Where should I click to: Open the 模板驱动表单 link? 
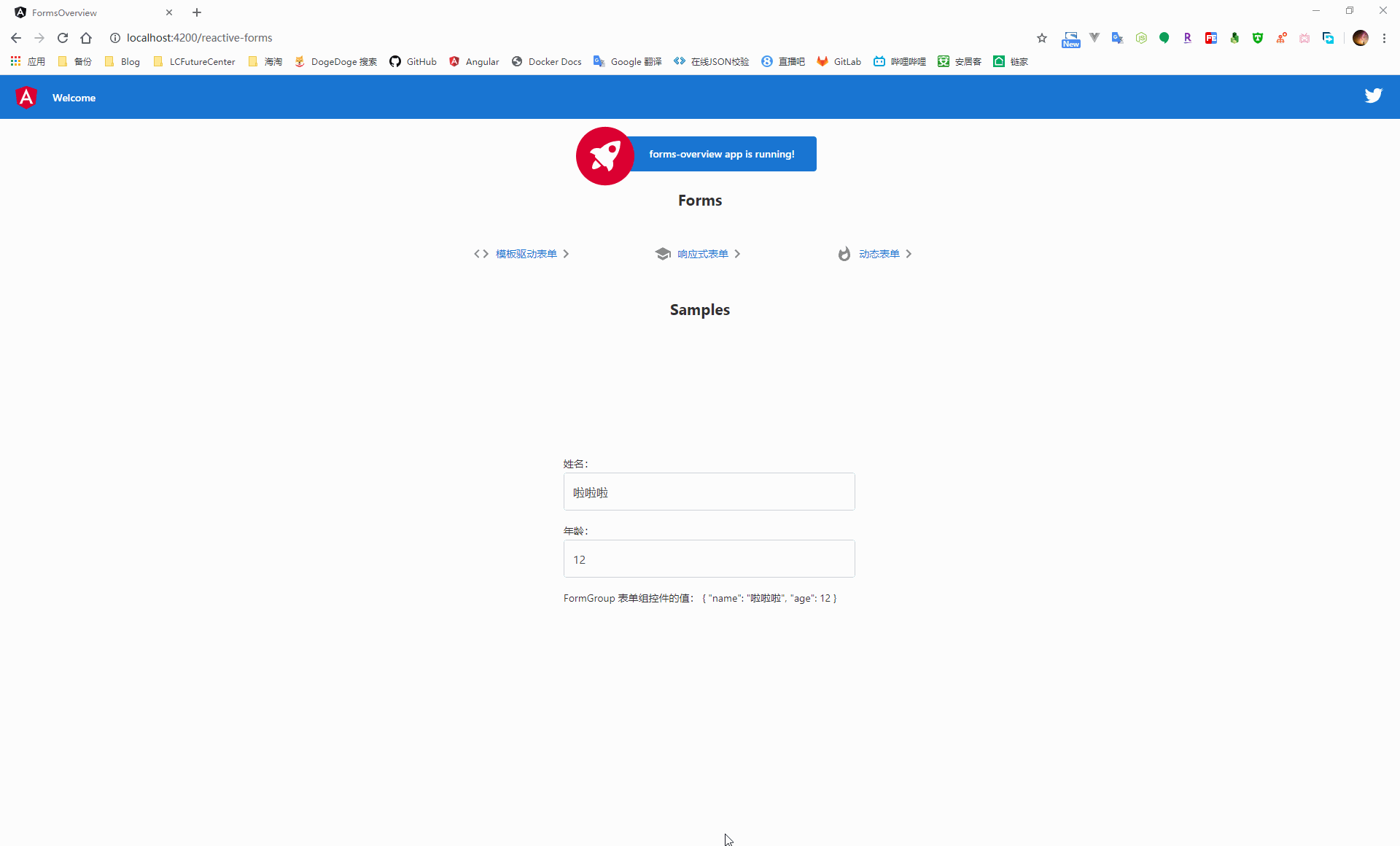(525, 254)
